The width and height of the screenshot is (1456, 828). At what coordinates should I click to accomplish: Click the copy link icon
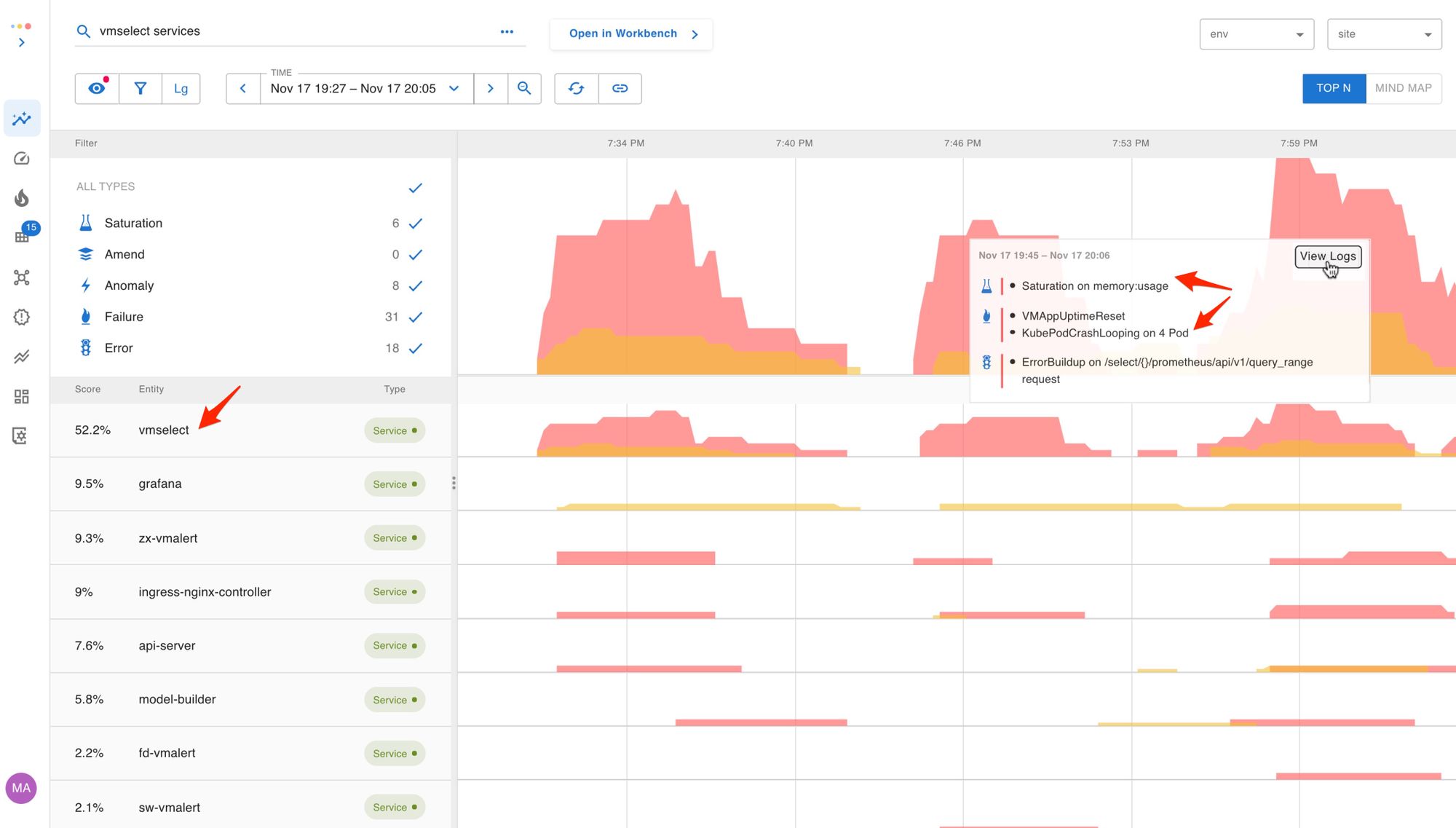620,89
